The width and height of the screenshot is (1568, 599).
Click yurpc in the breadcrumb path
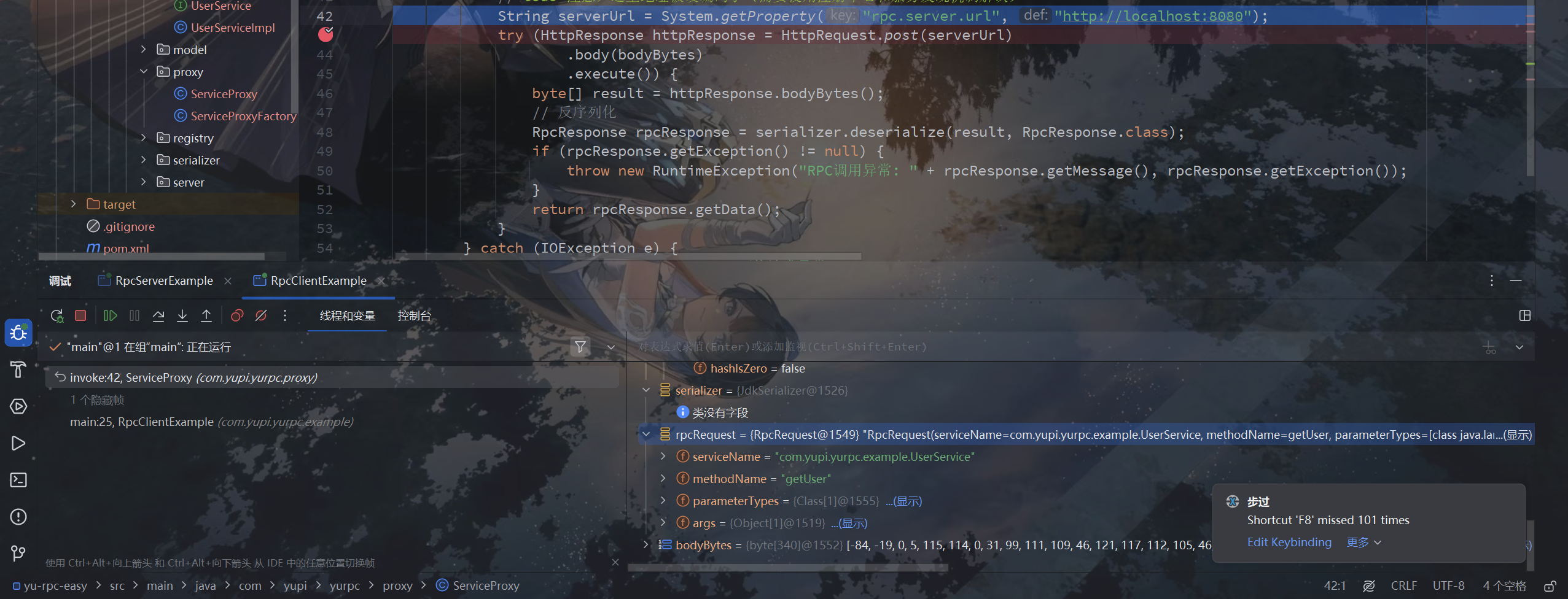[345, 586]
